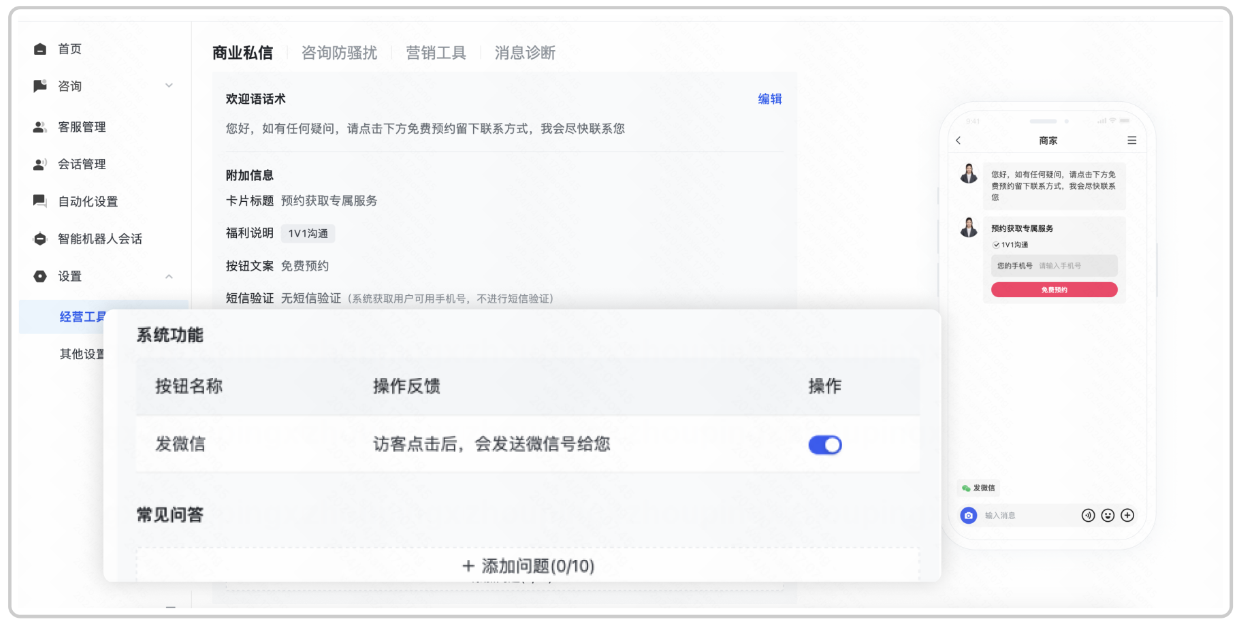Collapse the 设置 sidebar section
Viewport: 1243px width, 623px height.
[x=169, y=276]
